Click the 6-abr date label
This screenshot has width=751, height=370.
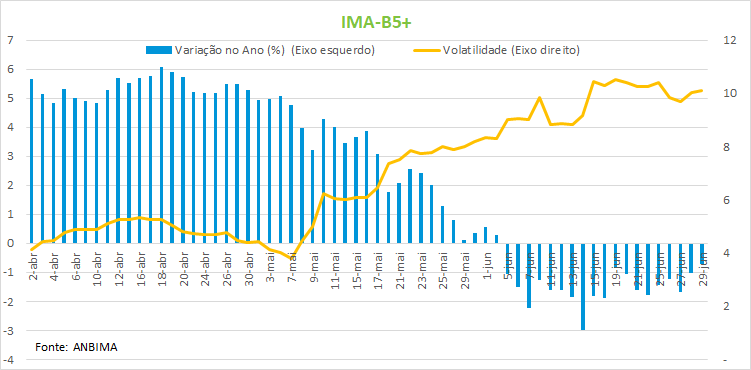[x=75, y=266]
